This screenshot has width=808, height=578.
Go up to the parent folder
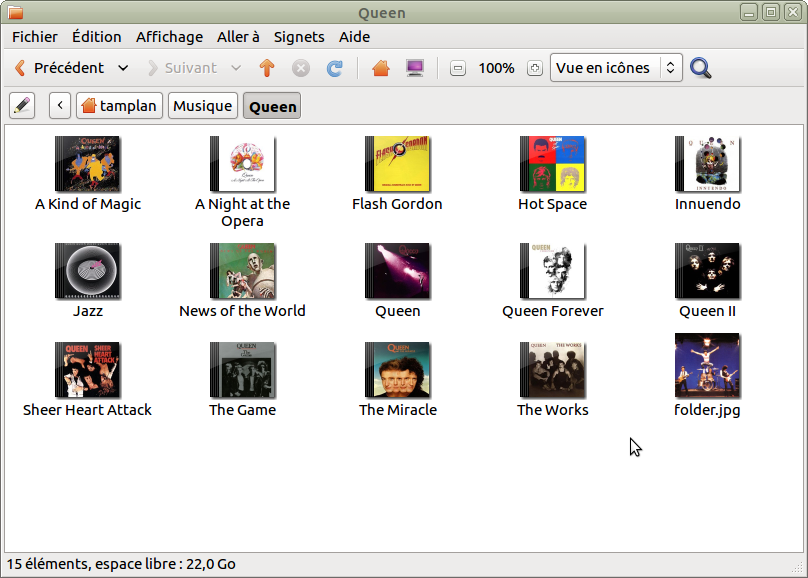tap(267, 68)
